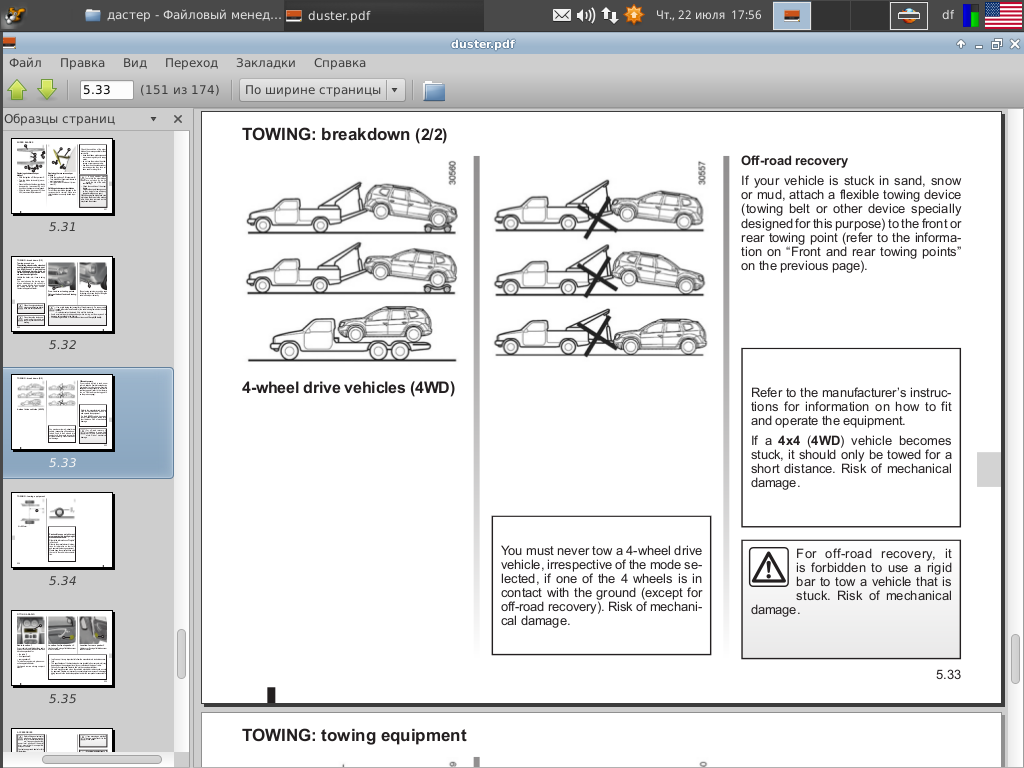Open the Правка menu

pos(82,63)
